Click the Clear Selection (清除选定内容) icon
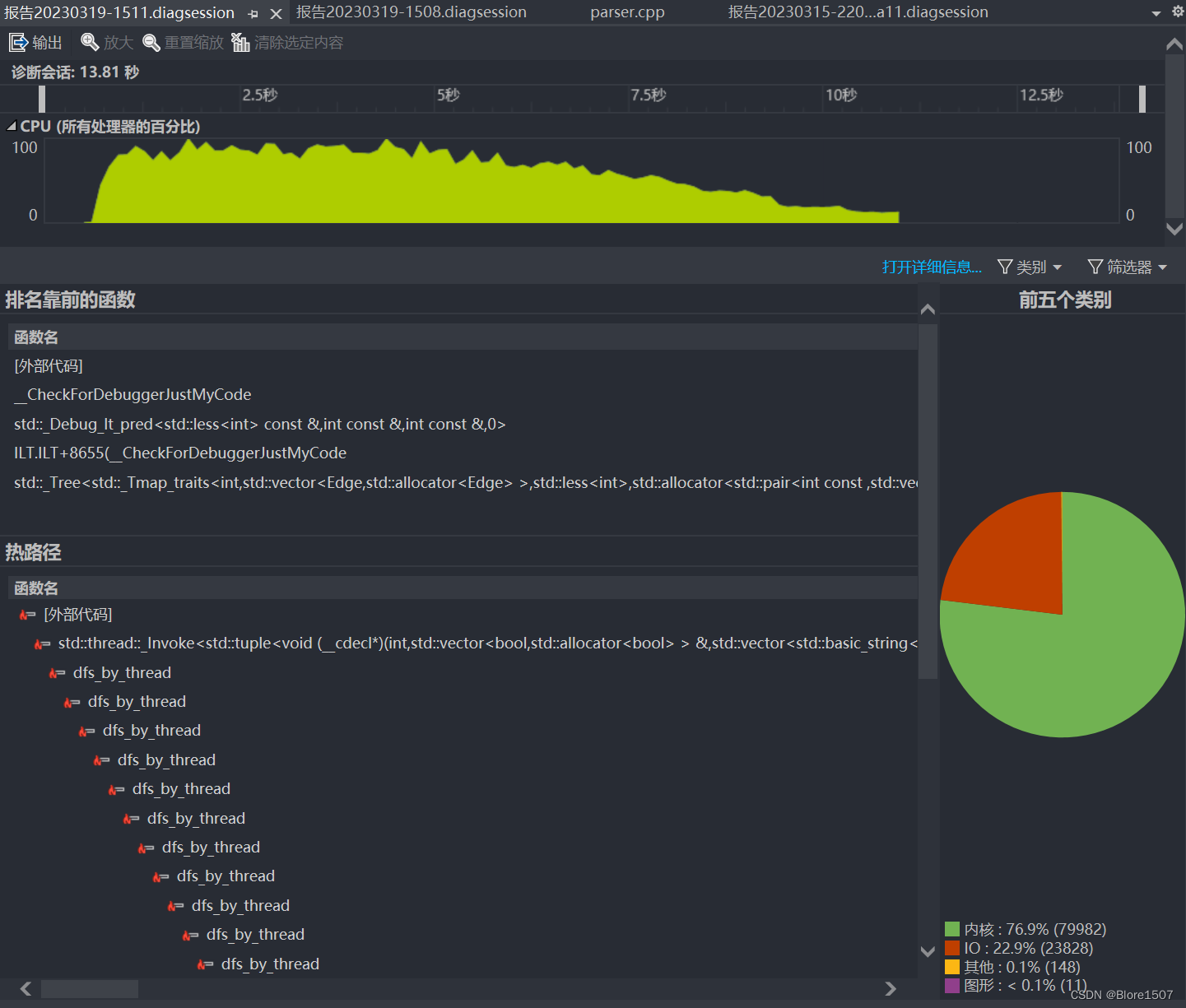1186x1008 pixels. pos(240,43)
